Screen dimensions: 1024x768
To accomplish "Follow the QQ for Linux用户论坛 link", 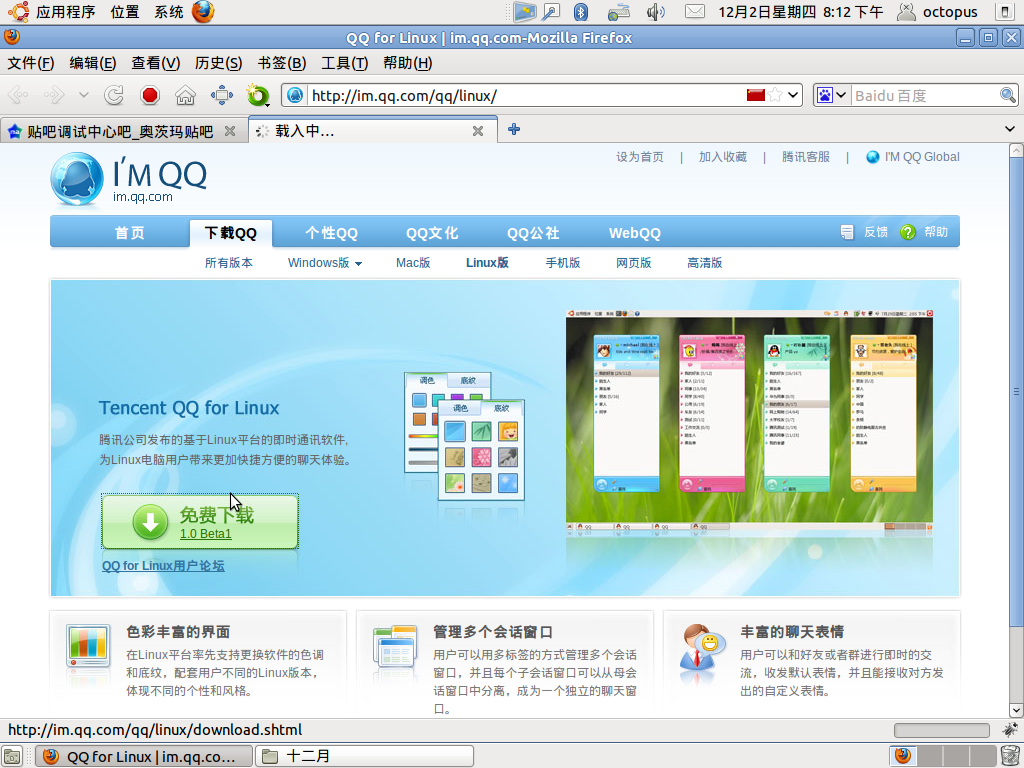I will tap(163, 566).
